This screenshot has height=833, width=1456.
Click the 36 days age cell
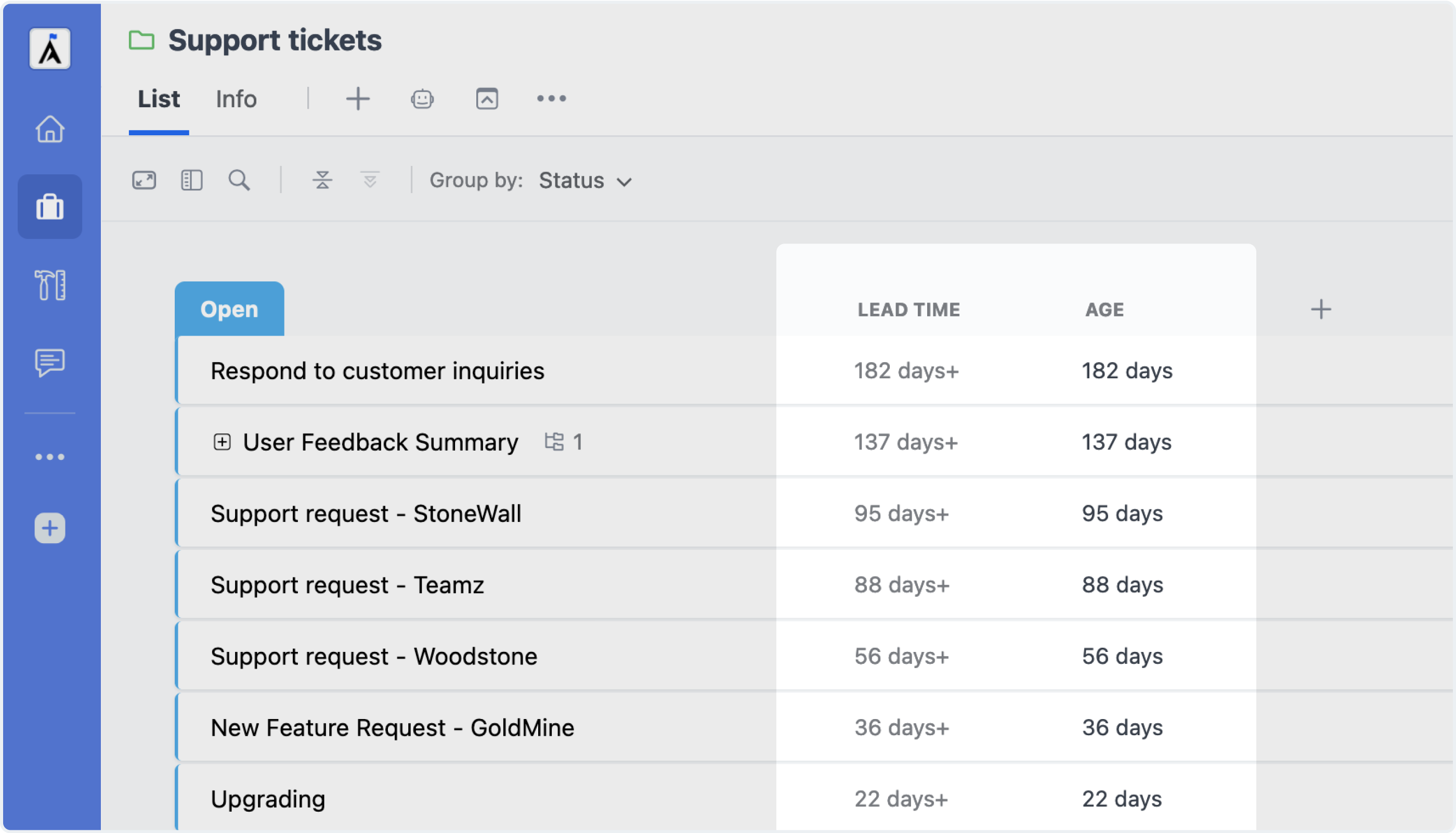pos(1122,728)
